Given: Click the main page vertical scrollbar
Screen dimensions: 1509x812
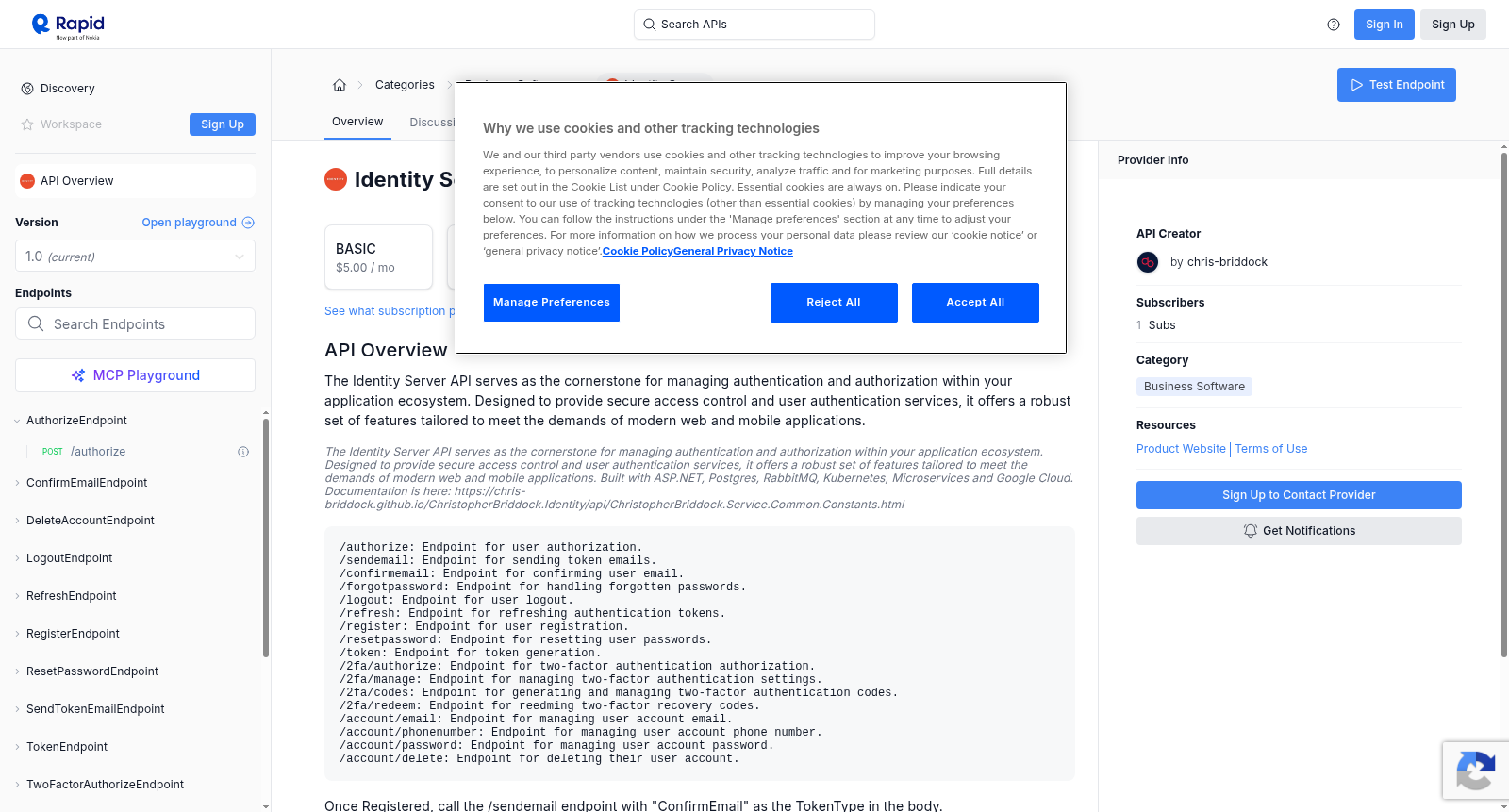Looking at the screenshot, I should 1504,406.
